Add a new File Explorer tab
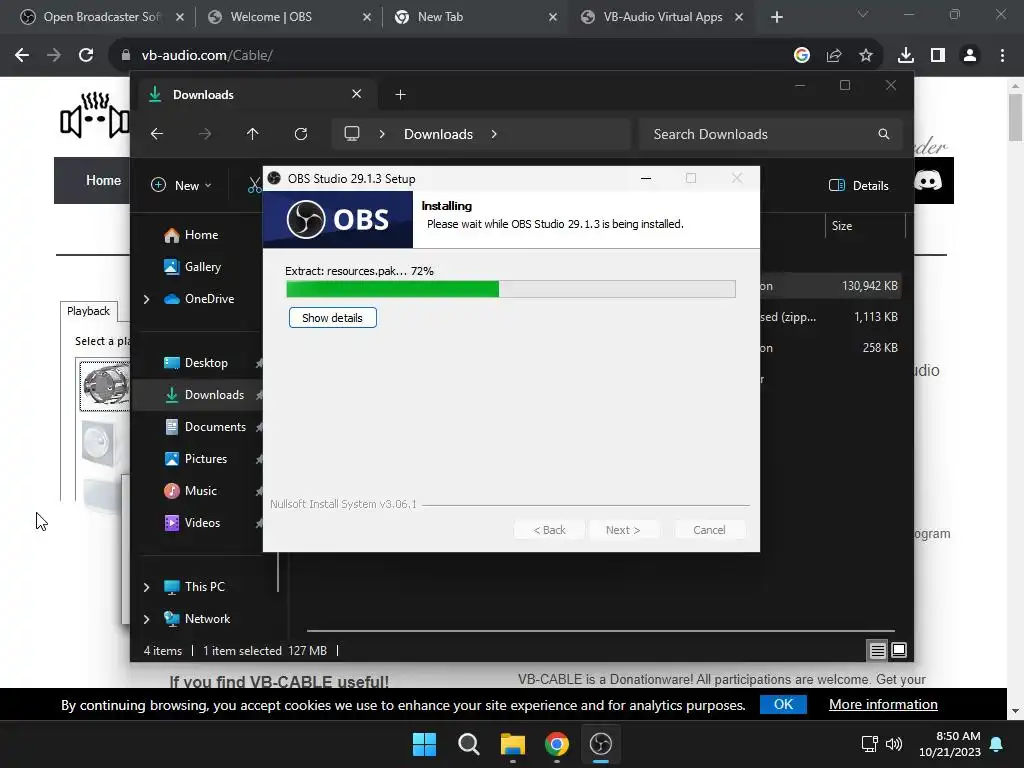Image resolution: width=1024 pixels, height=768 pixels. [400, 95]
